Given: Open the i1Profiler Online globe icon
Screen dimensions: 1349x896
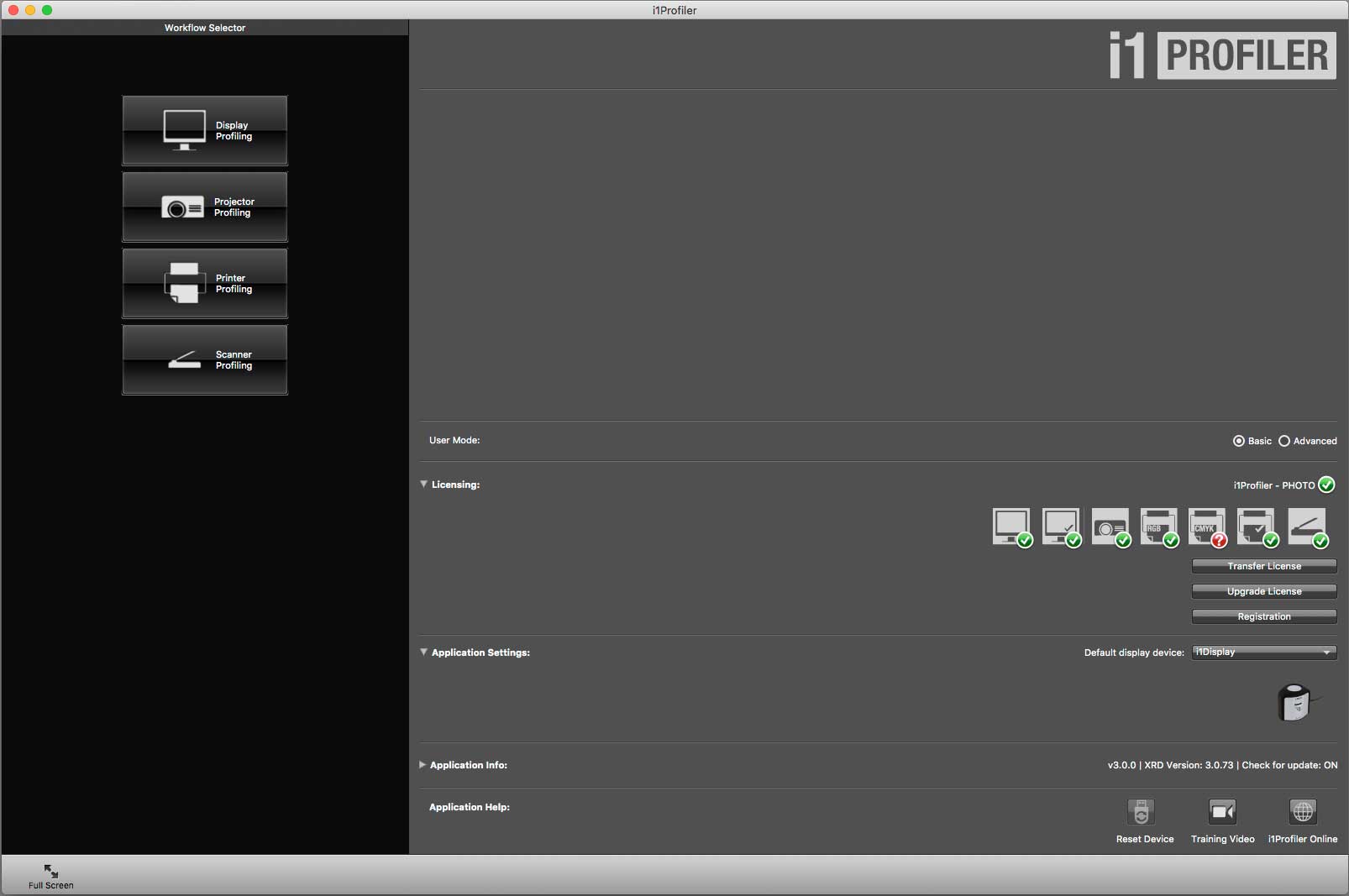Looking at the screenshot, I should tap(1303, 812).
